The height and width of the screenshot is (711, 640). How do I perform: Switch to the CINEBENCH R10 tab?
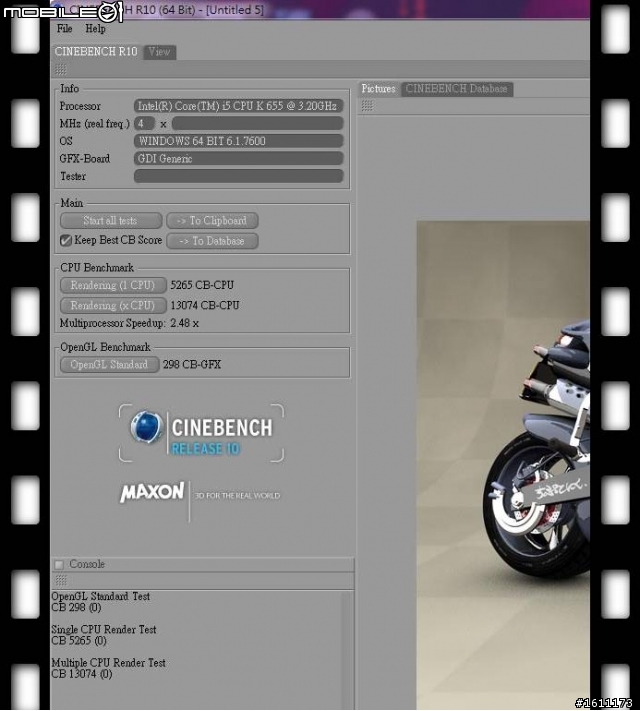(x=96, y=52)
